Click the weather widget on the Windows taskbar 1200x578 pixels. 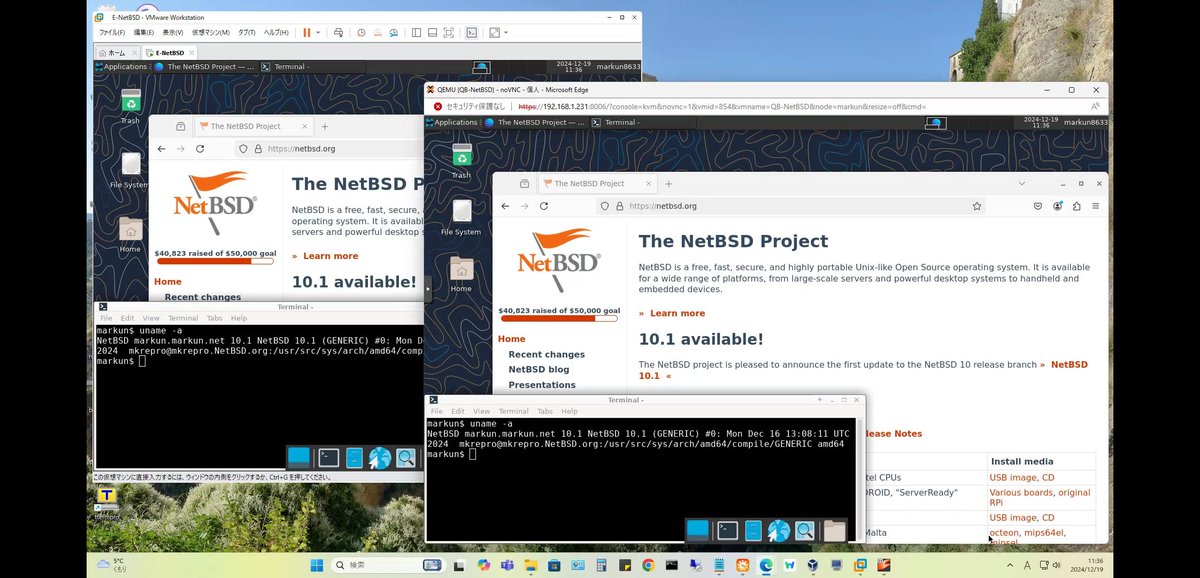(x=111, y=565)
